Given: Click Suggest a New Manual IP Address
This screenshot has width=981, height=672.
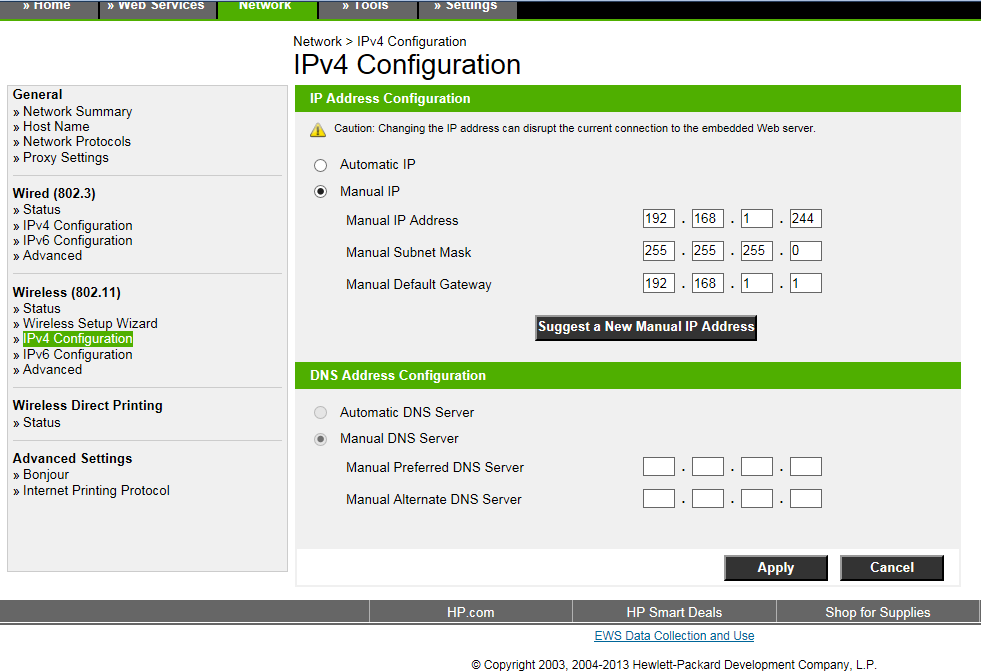Looking at the screenshot, I should click(x=645, y=327).
